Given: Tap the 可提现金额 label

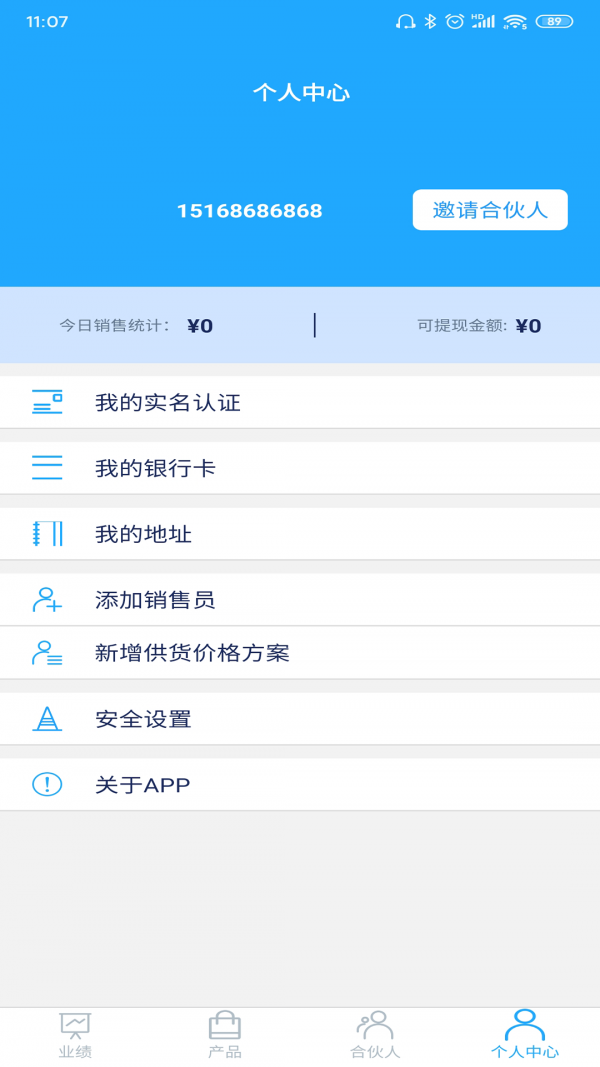Looking at the screenshot, I should click(463, 325).
